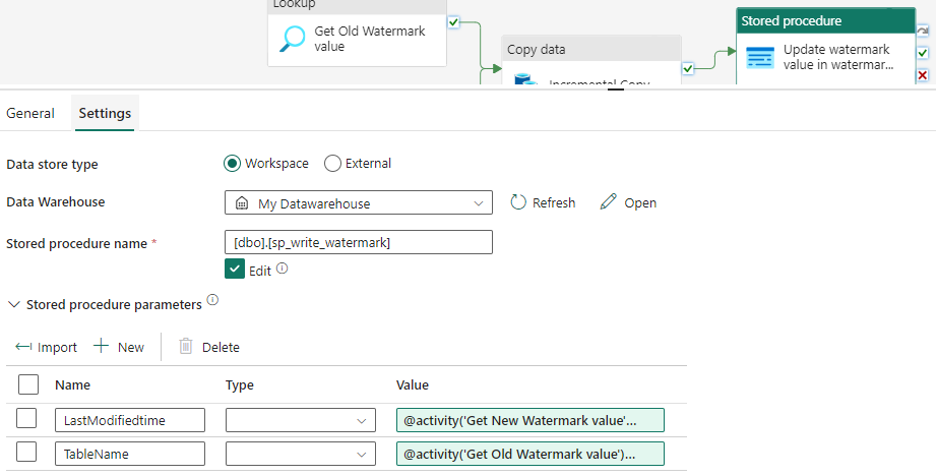936x476 pixels.
Task: Click the Value column header
Action: click(x=412, y=385)
